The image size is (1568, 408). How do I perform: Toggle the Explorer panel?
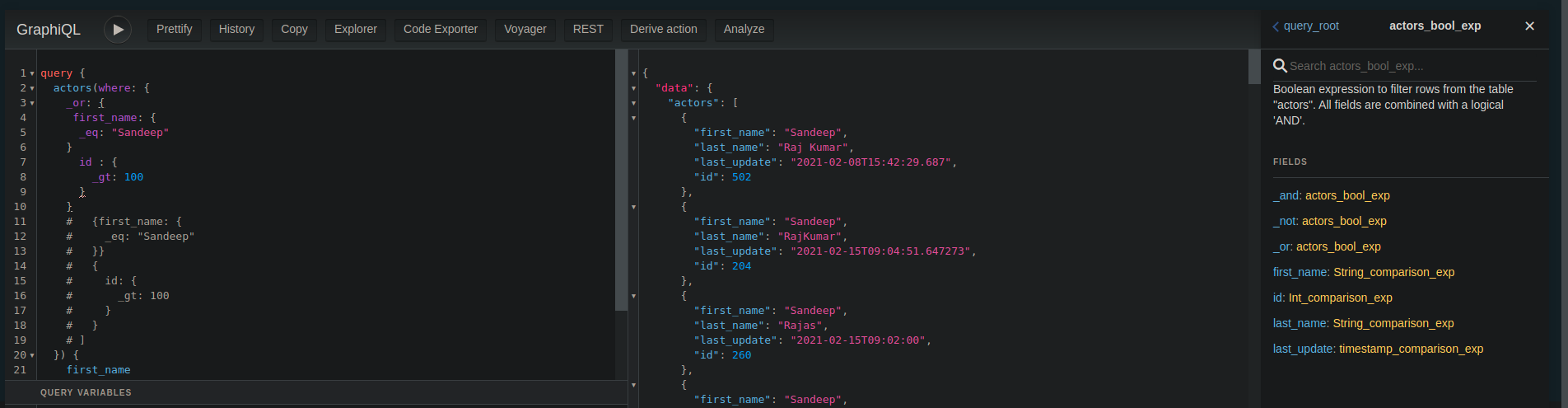(x=356, y=29)
